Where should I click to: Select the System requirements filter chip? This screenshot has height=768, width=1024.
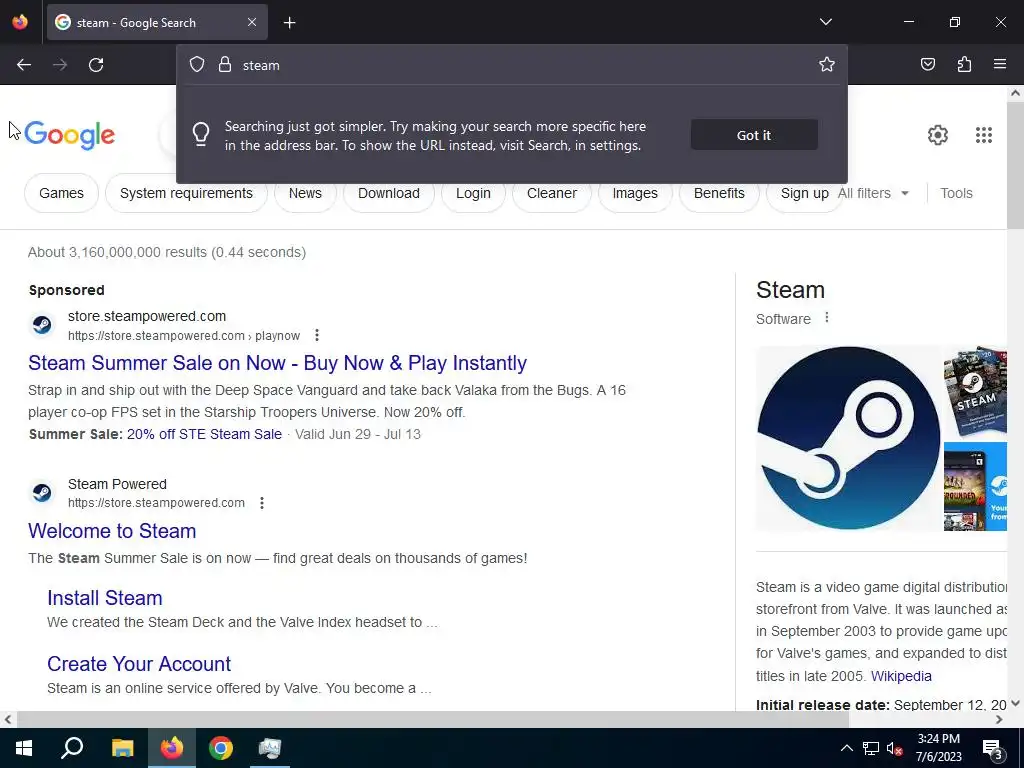pyautogui.click(x=186, y=193)
